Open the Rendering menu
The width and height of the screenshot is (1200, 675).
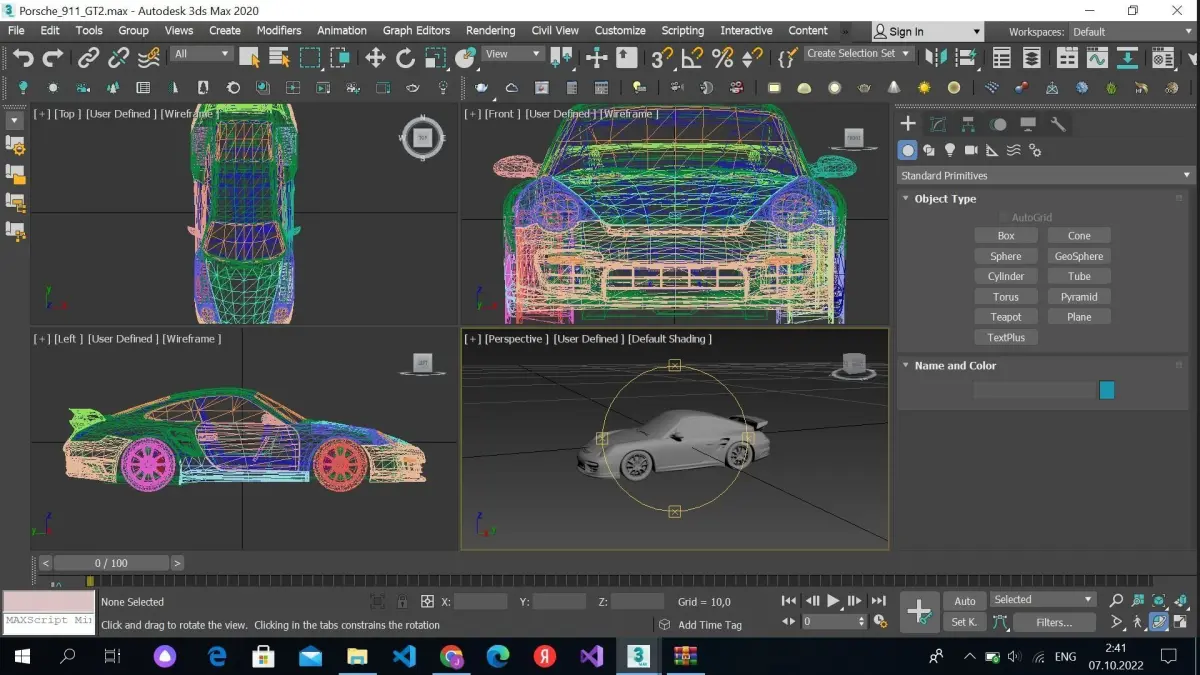point(491,30)
